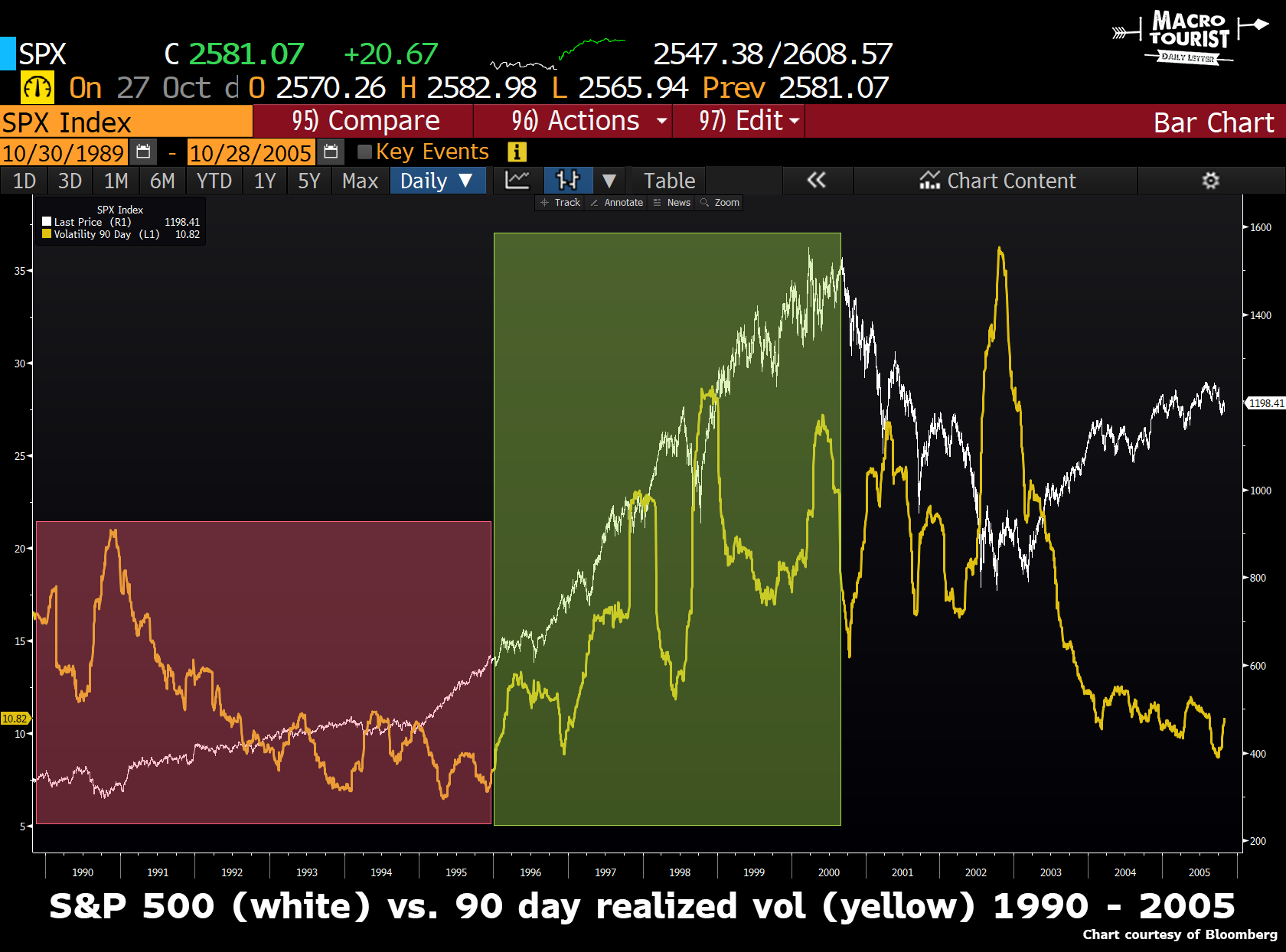Viewport: 1286px width, 952px height.
Task: Open the Daily periodicity dropdown
Action: tap(438, 181)
